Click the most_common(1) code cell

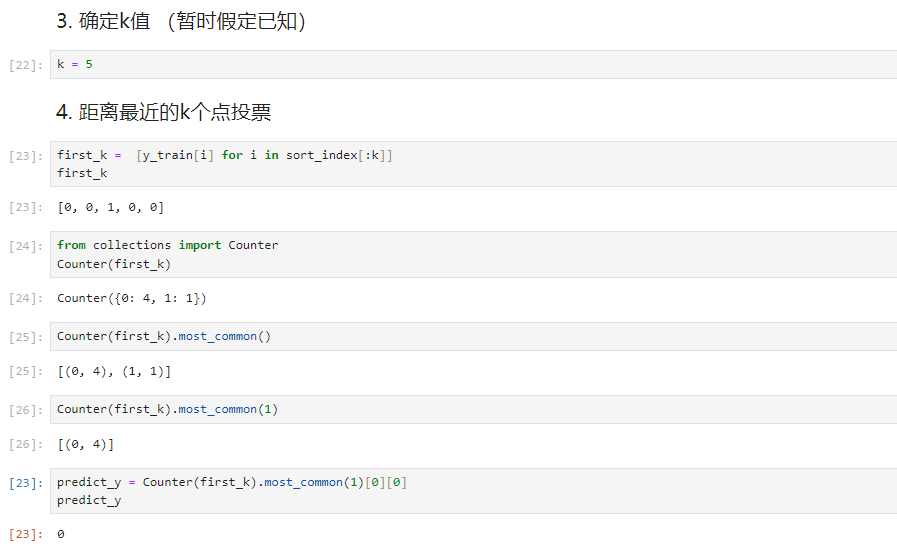(474, 409)
